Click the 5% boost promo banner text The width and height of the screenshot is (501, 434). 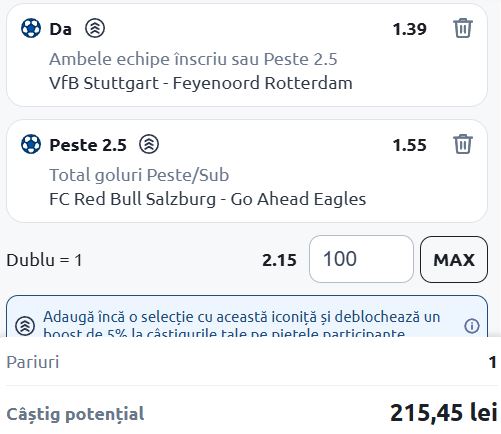point(242,324)
